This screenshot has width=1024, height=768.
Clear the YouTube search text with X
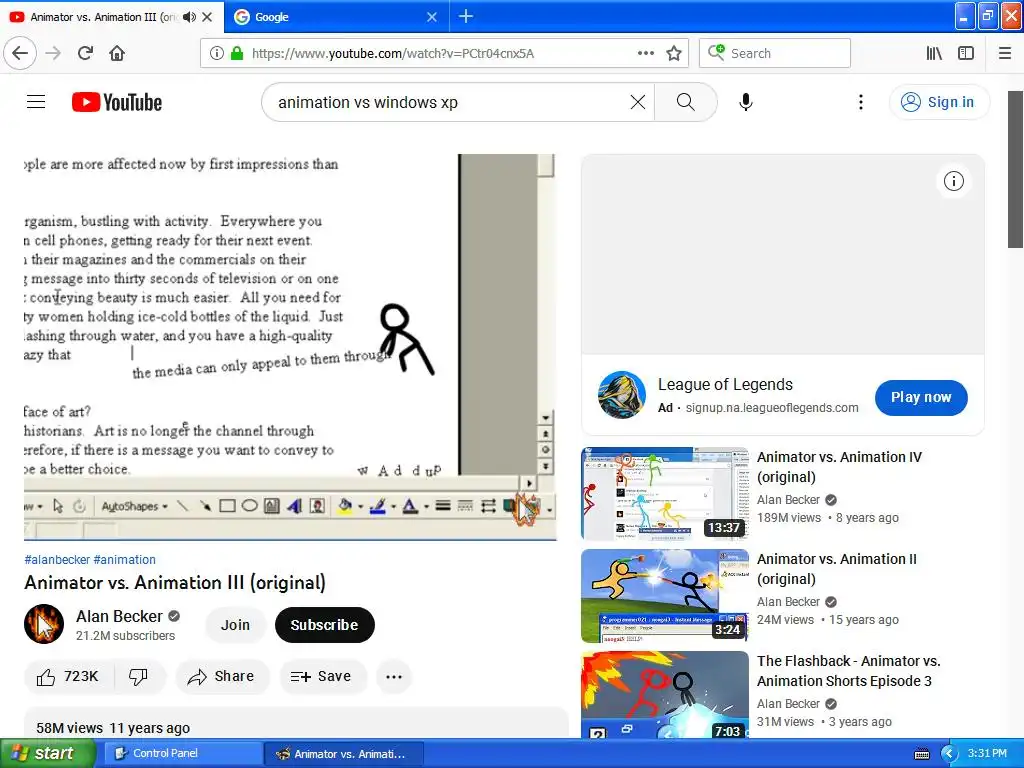pos(638,102)
